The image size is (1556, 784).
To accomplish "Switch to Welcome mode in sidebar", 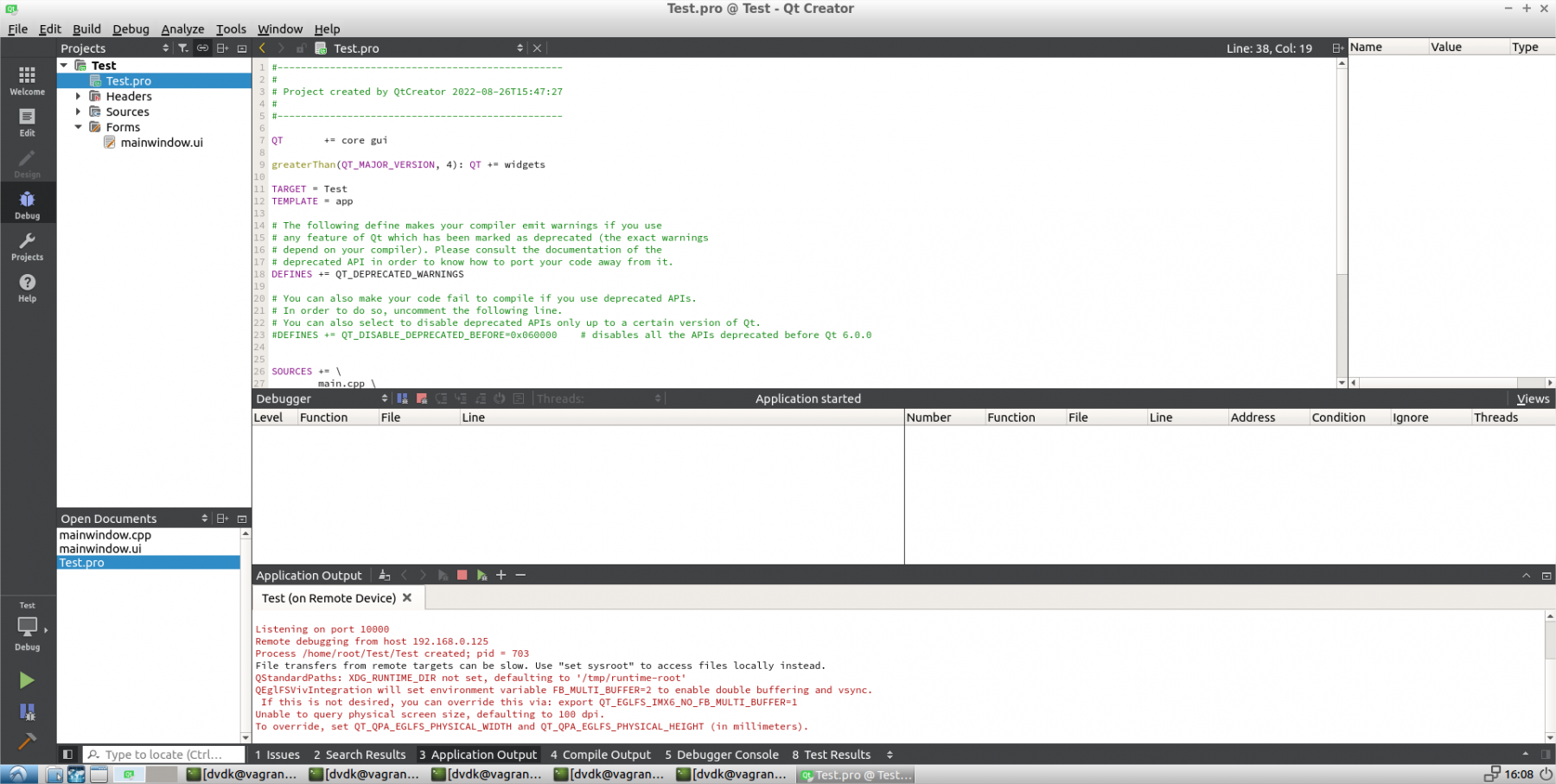I will (27, 81).
